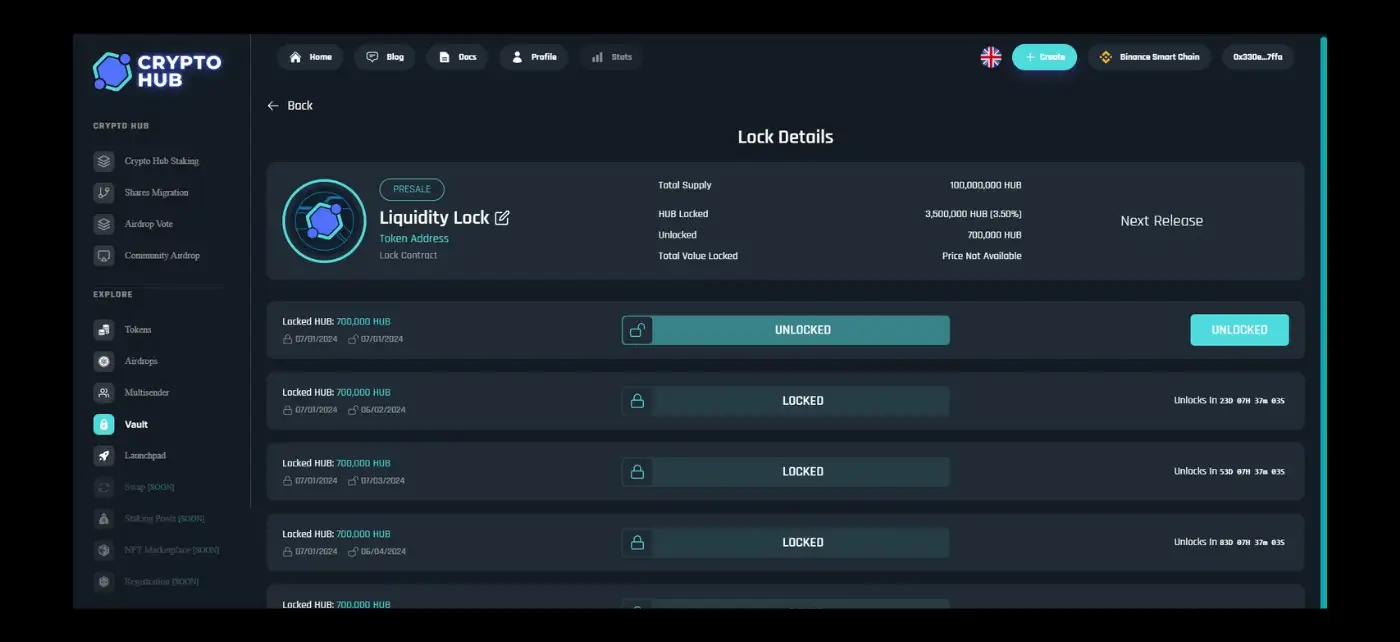Open the Binance Smart Chain network selector
This screenshot has width=1400, height=642.
[x=1149, y=57]
